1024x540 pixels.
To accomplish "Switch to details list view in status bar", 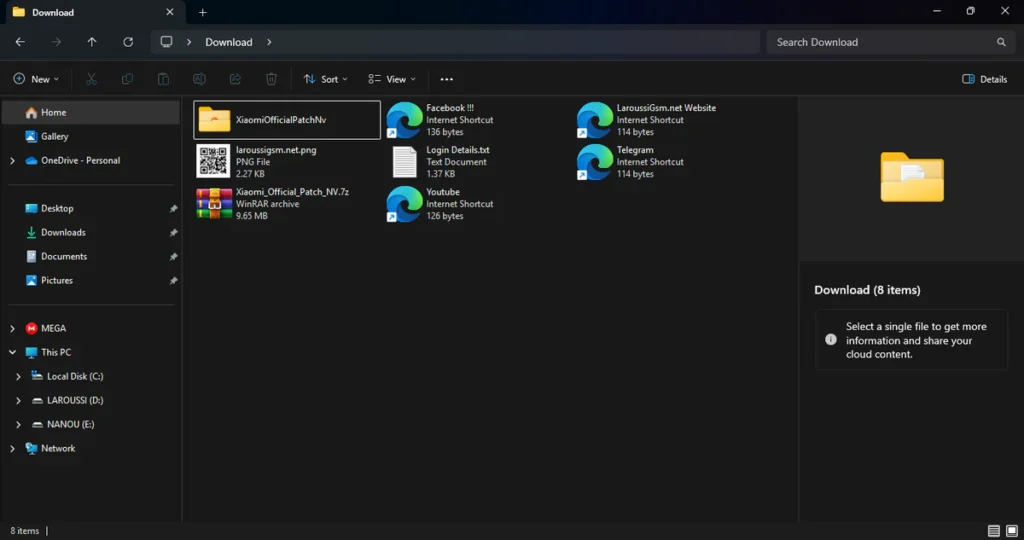I will pyautogui.click(x=993, y=531).
